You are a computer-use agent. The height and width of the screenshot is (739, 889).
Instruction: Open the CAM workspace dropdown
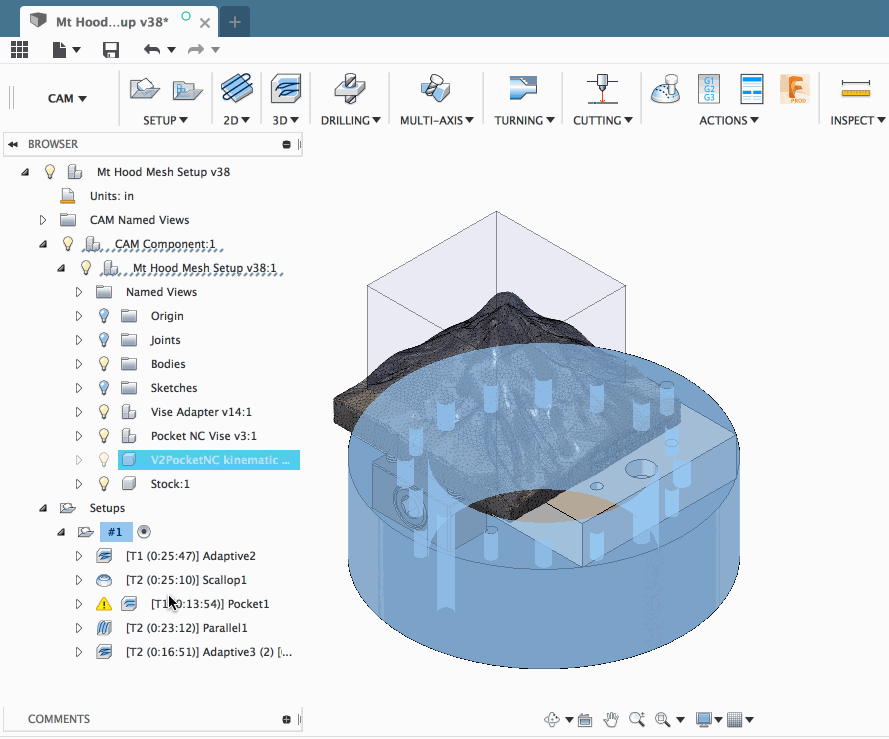[67, 99]
